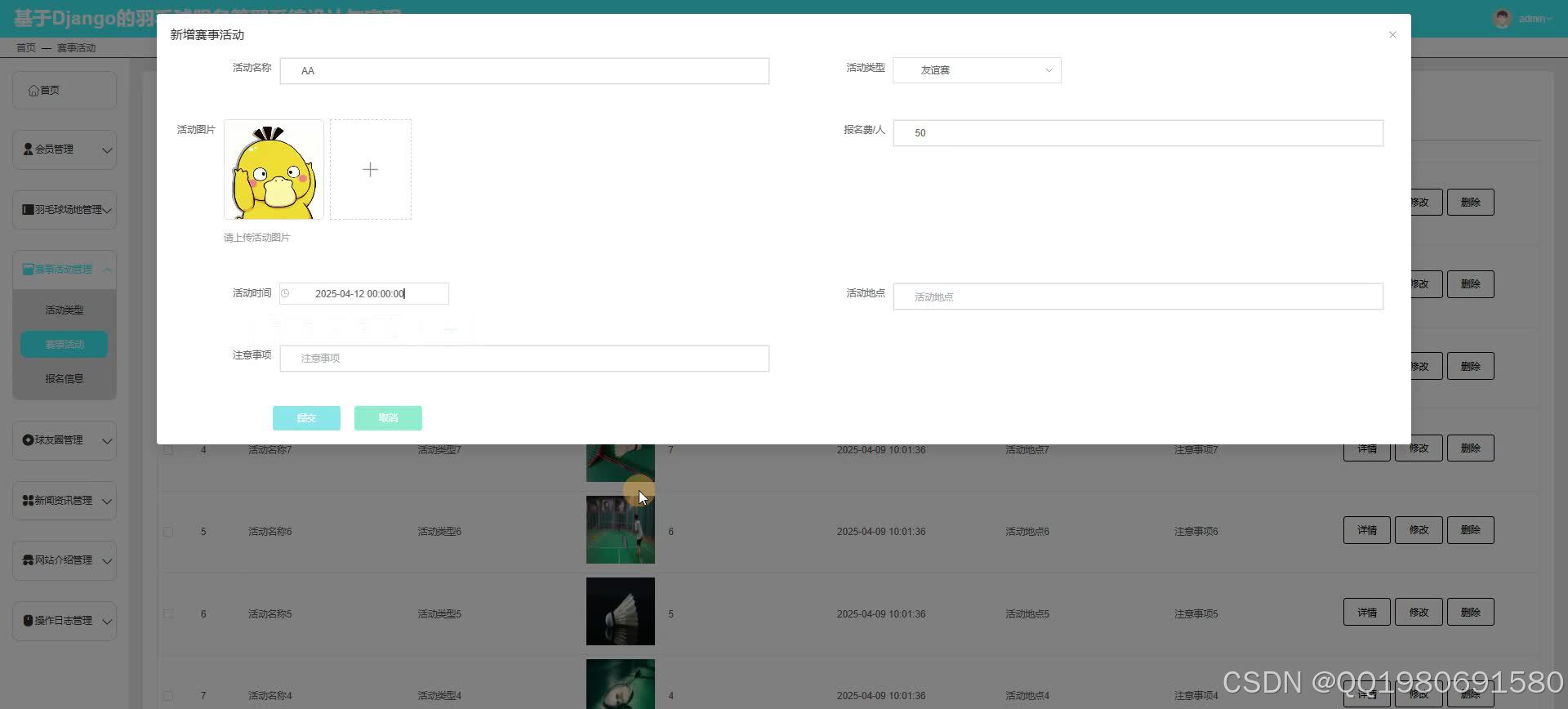This screenshot has height=709, width=1568.
Task: Expand the 羽毛球场地管理 sidebar menu
Action: click(65, 211)
